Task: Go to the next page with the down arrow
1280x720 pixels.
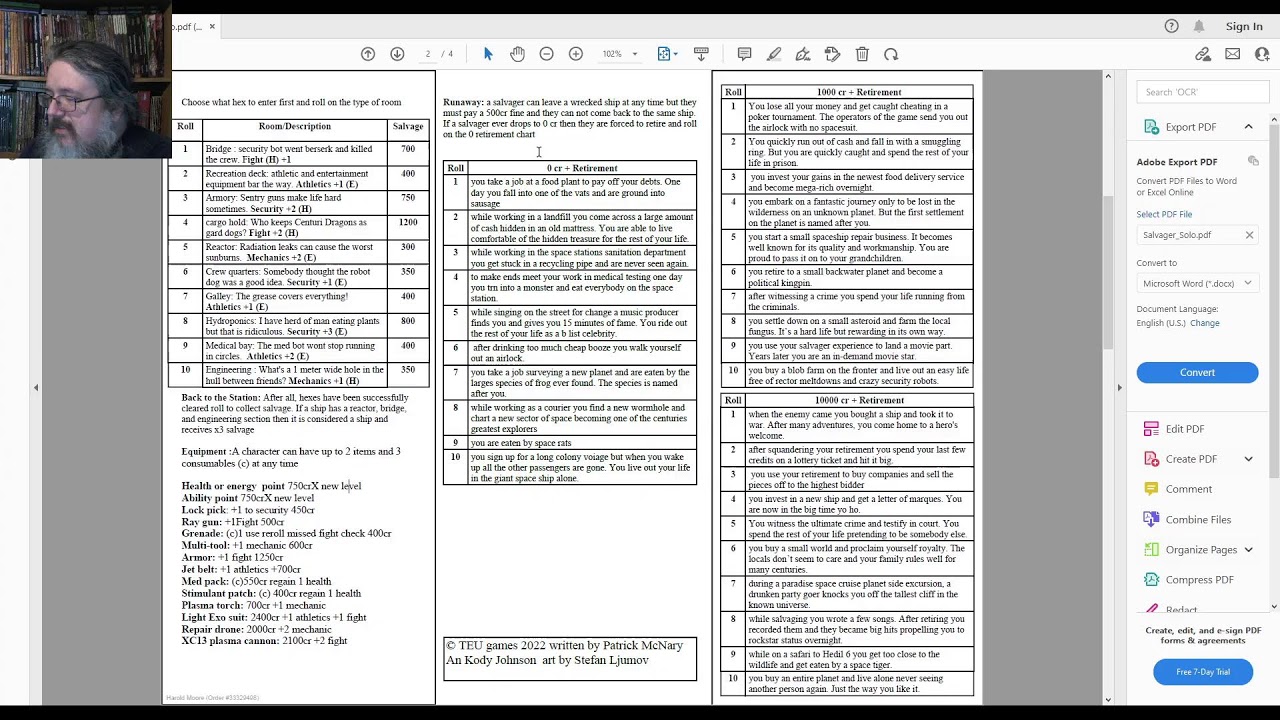Action: coord(397,54)
